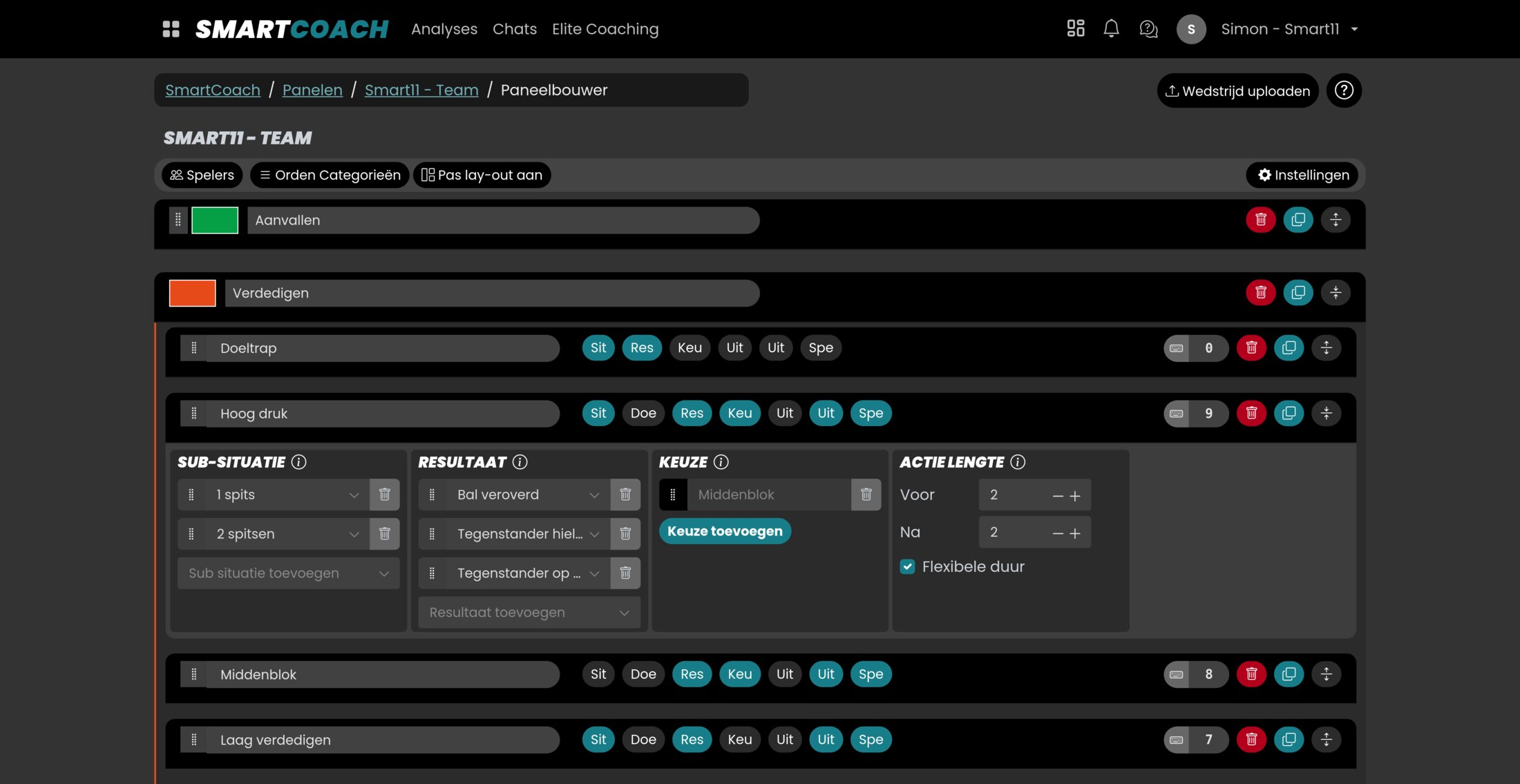Duplicate the Verdedigen category

[x=1298, y=293]
